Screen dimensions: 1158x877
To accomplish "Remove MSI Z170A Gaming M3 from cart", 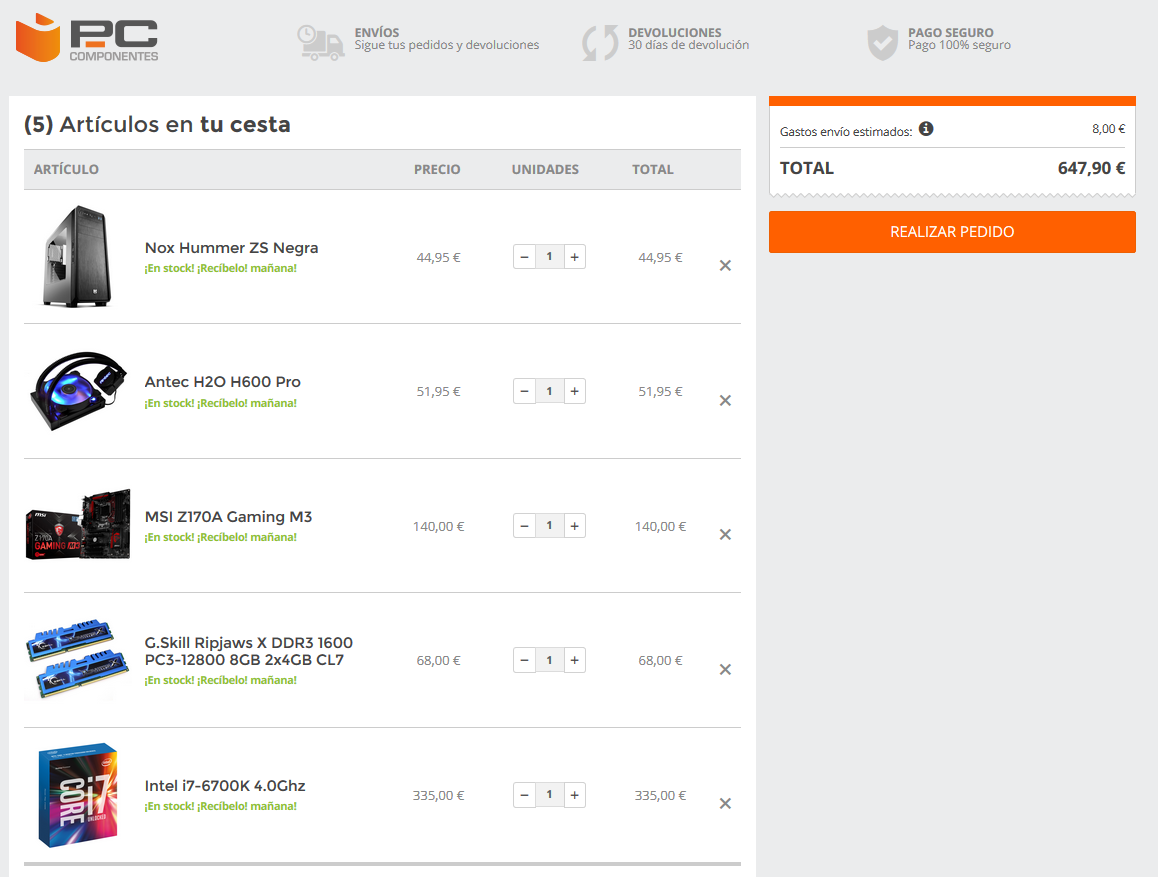I will [725, 534].
